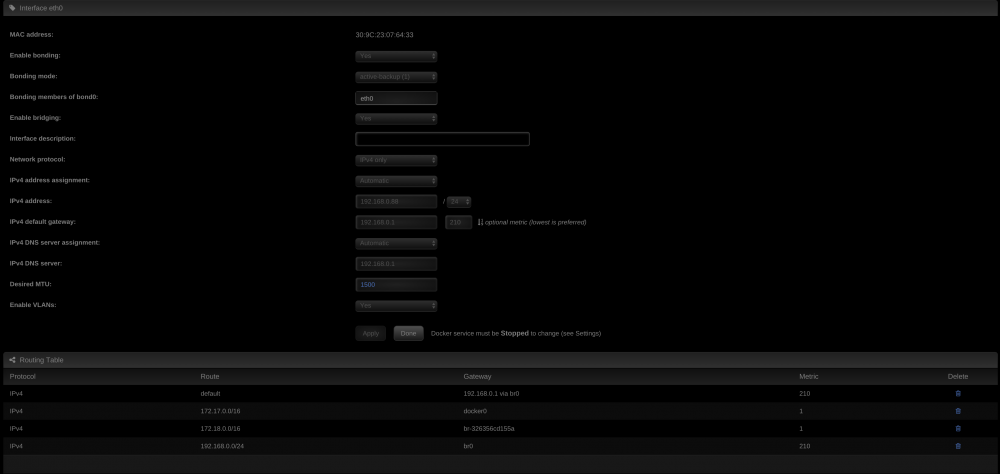1000x474 pixels.
Task: Click the Routing Table section header
Action: (500, 360)
